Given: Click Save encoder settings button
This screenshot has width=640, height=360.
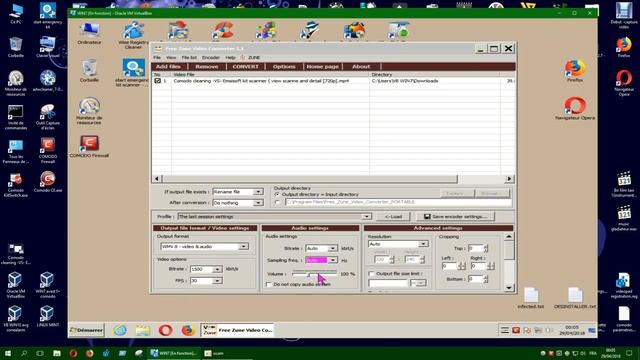Looking at the screenshot, I should 455,216.
